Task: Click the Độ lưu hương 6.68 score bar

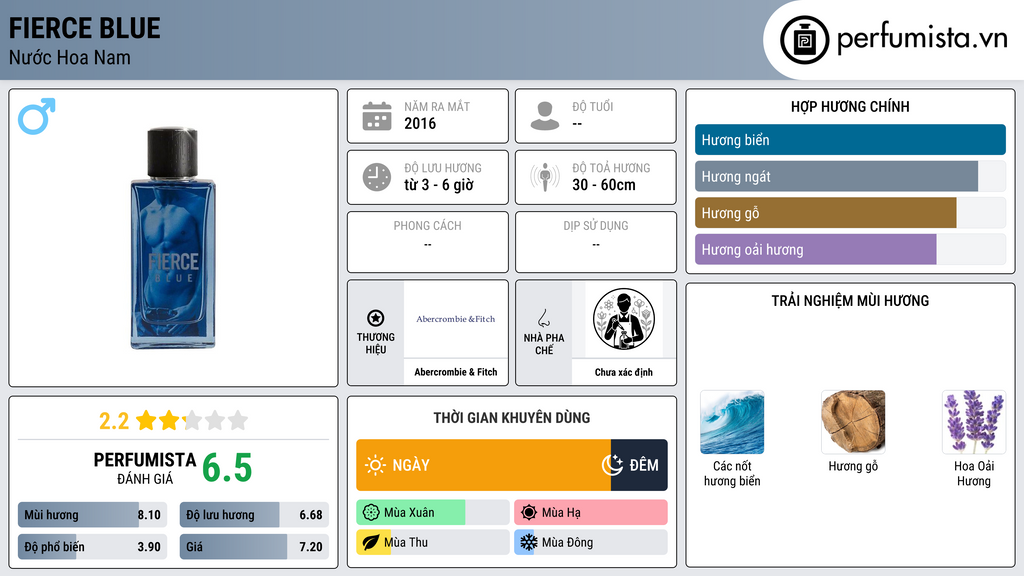Action: [x=254, y=515]
